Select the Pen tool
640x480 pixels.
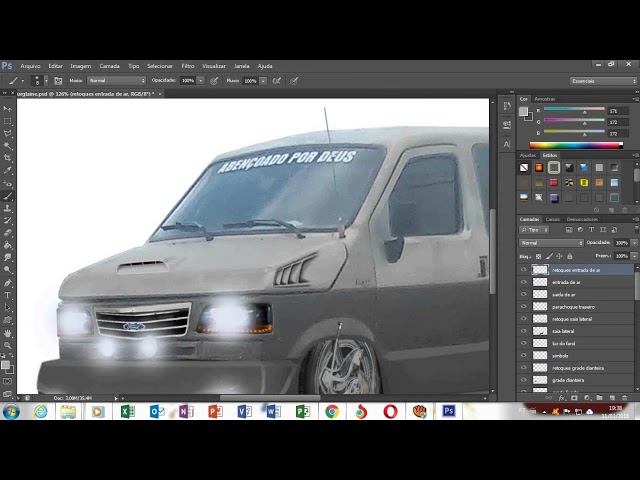coord(7,283)
